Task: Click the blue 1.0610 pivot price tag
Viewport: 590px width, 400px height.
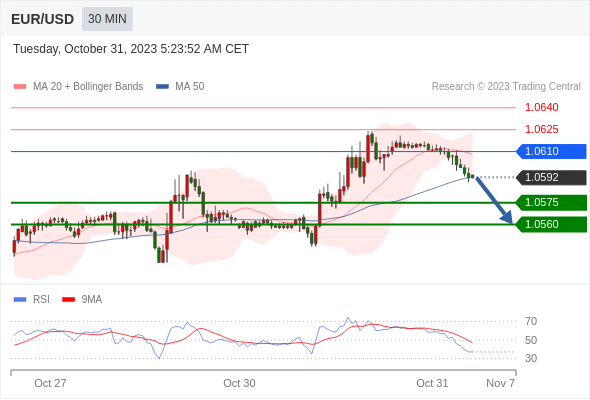Action: pyautogui.click(x=551, y=151)
